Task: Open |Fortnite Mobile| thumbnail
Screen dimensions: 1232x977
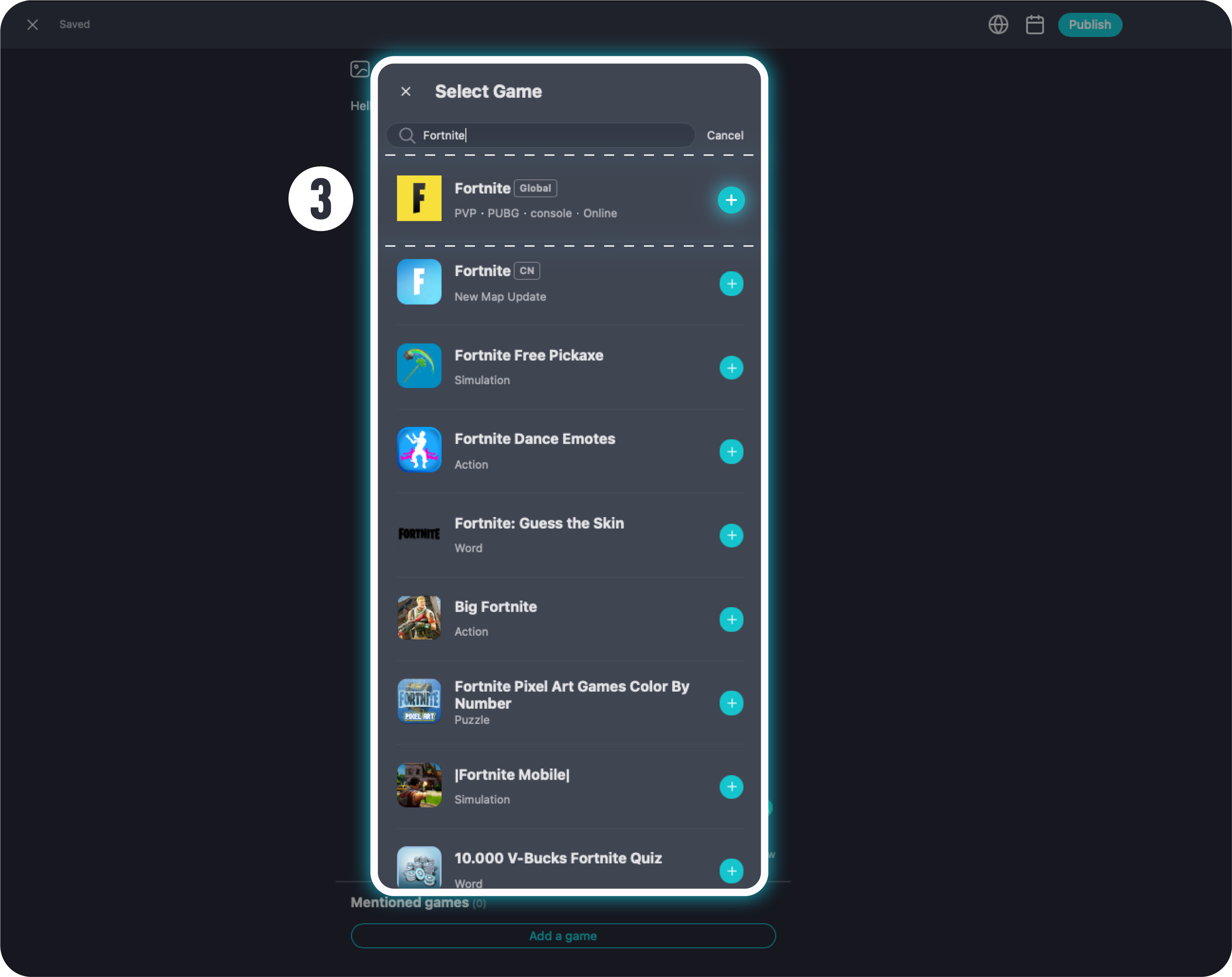Action: pyautogui.click(x=419, y=785)
